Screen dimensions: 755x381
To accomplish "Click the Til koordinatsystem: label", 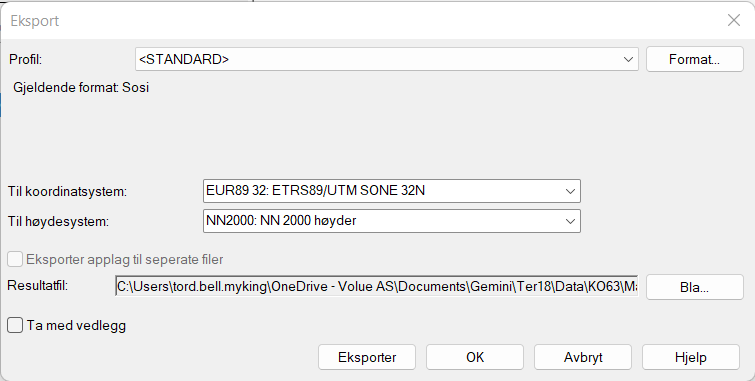I will point(67,191).
